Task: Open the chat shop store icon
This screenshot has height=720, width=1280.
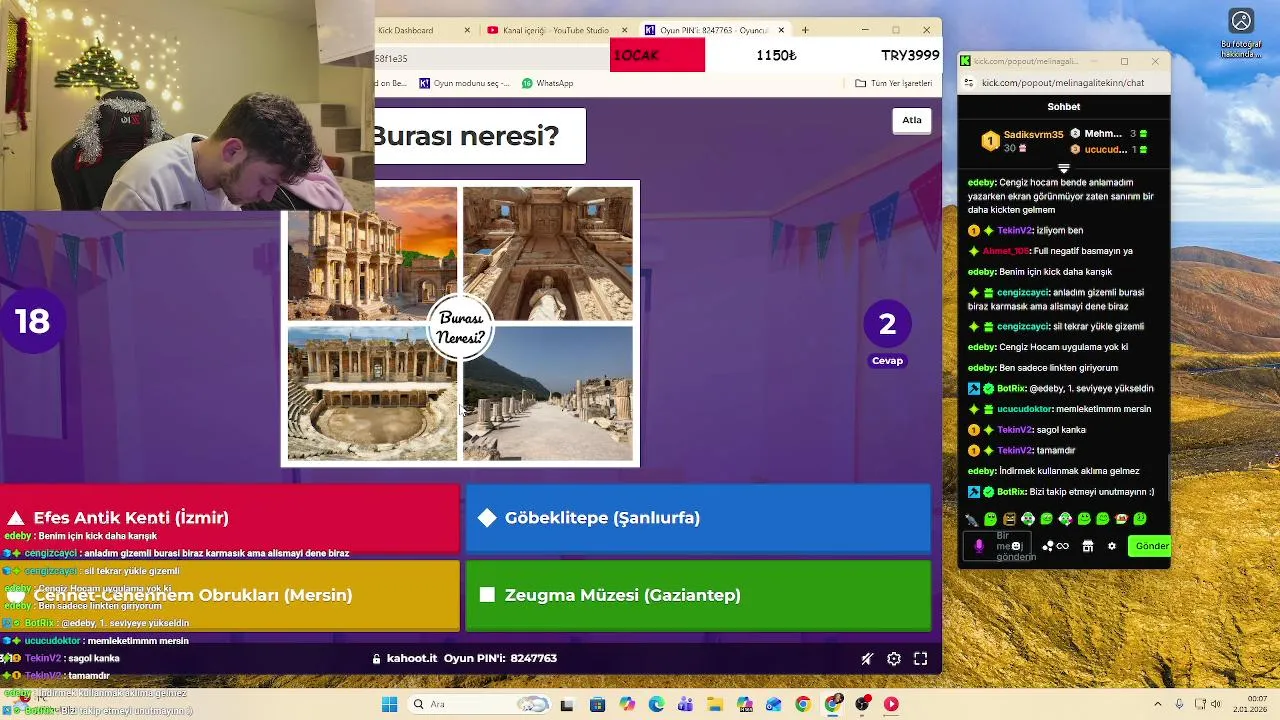Action: 1088,546
